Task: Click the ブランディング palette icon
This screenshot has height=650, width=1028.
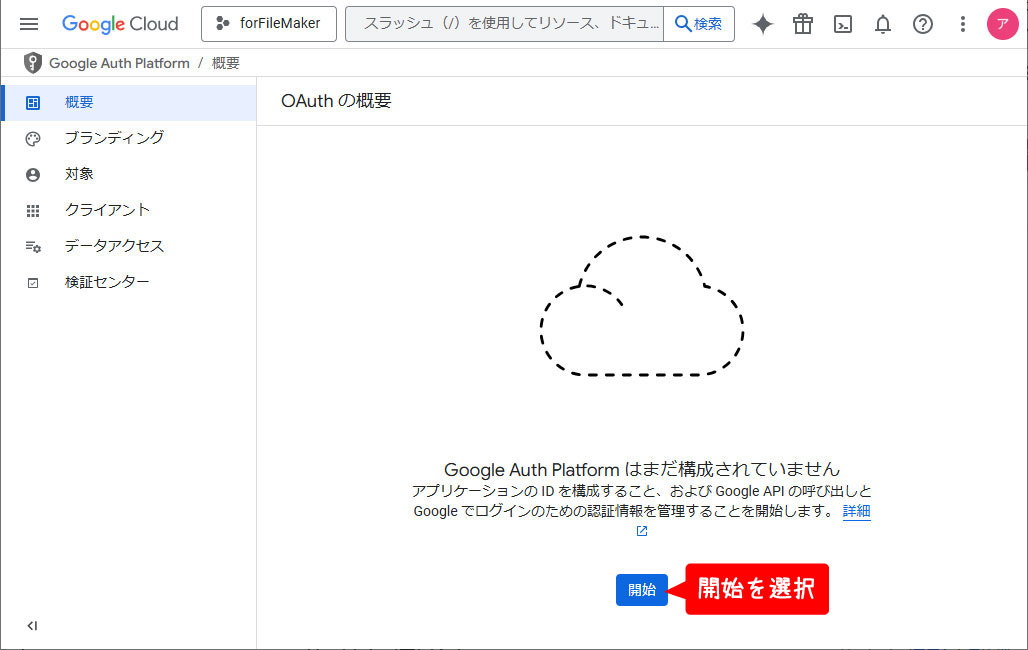Action: 33,139
